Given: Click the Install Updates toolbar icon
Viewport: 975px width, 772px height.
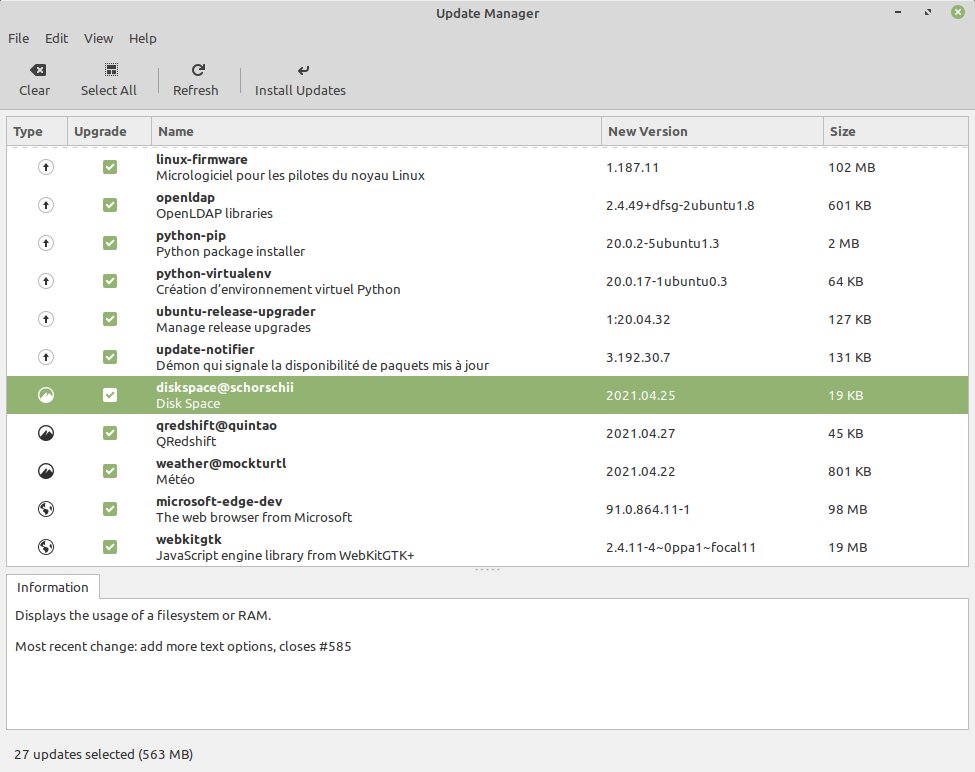Looking at the screenshot, I should tap(303, 70).
